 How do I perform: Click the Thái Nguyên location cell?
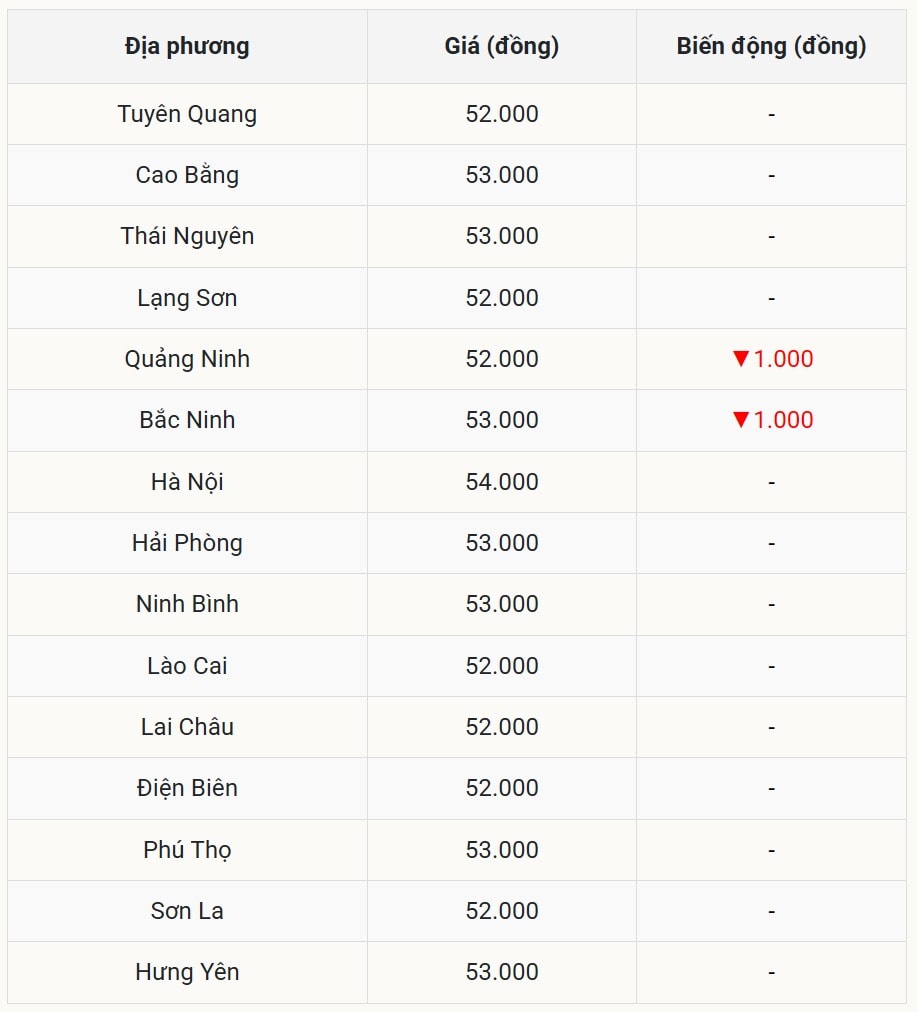pos(187,236)
